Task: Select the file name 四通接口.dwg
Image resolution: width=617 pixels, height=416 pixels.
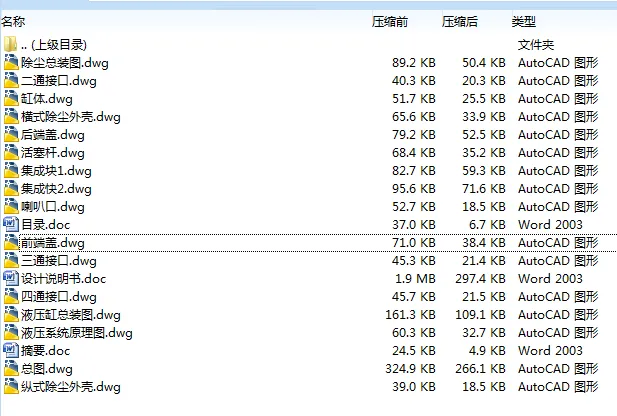Action: [x=59, y=296]
